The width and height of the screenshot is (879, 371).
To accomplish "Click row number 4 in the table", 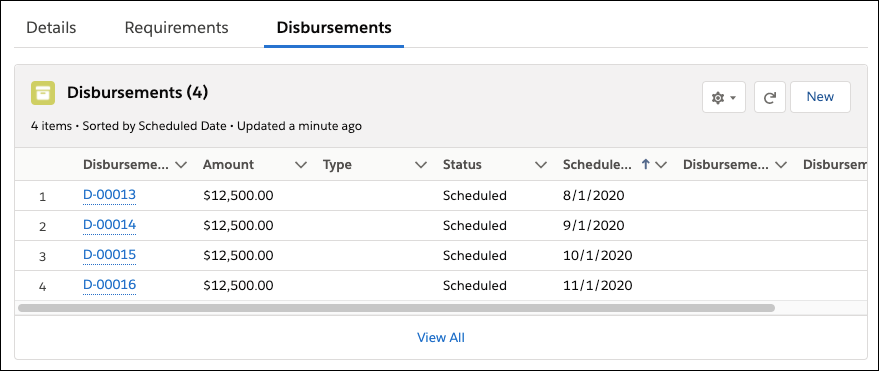I will pyautogui.click(x=43, y=287).
